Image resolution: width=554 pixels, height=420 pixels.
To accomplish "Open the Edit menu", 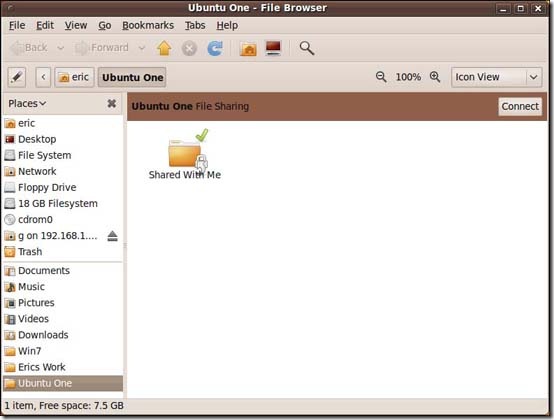I will (x=45, y=25).
